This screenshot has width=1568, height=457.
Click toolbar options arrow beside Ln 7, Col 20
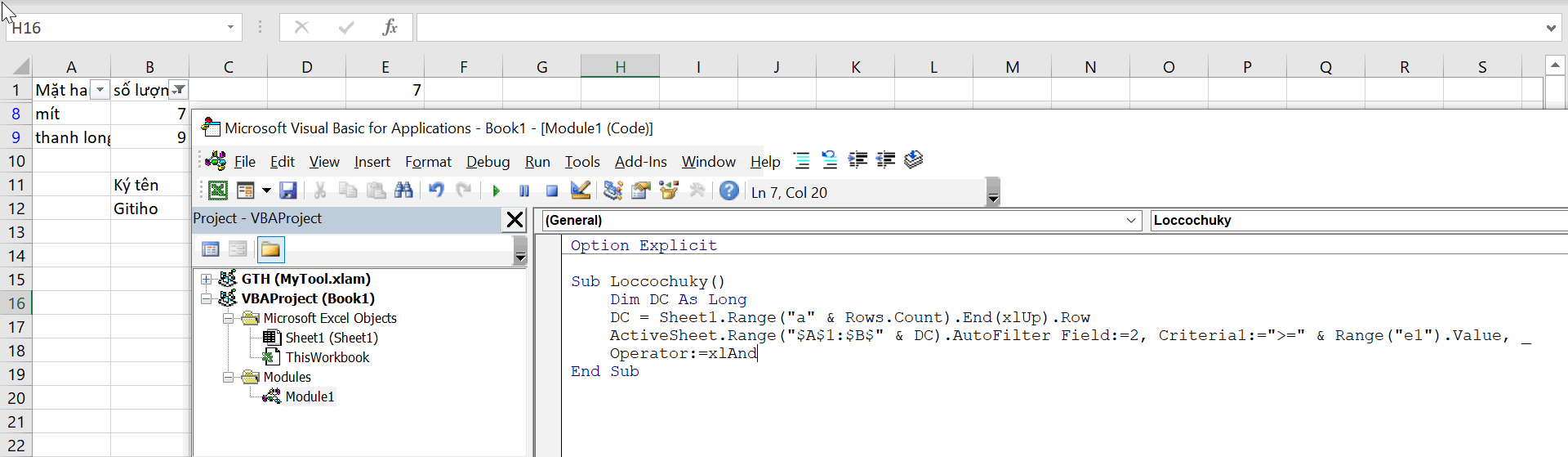(993, 193)
